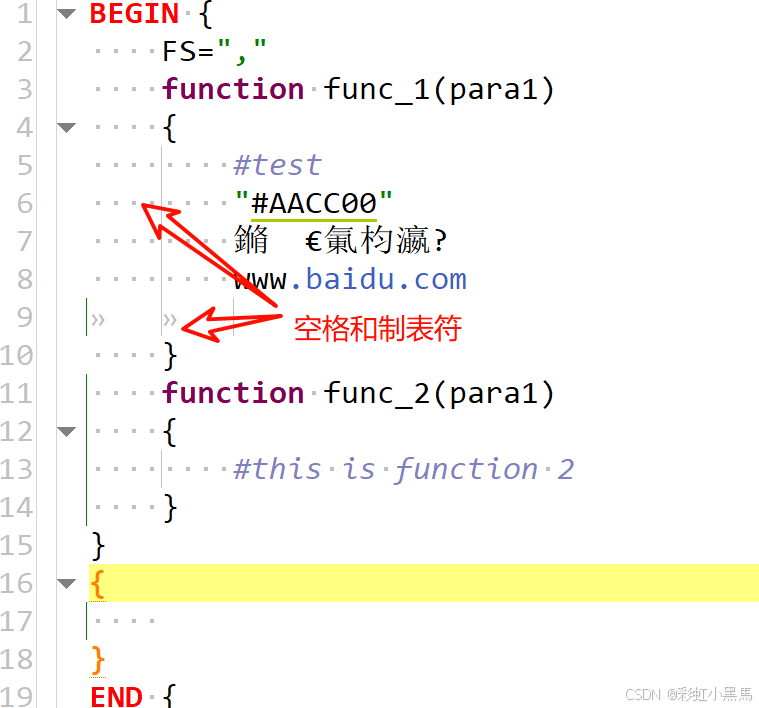Click the red annotation text 空格和制表符
759x708 pixels.
(378, 329)
